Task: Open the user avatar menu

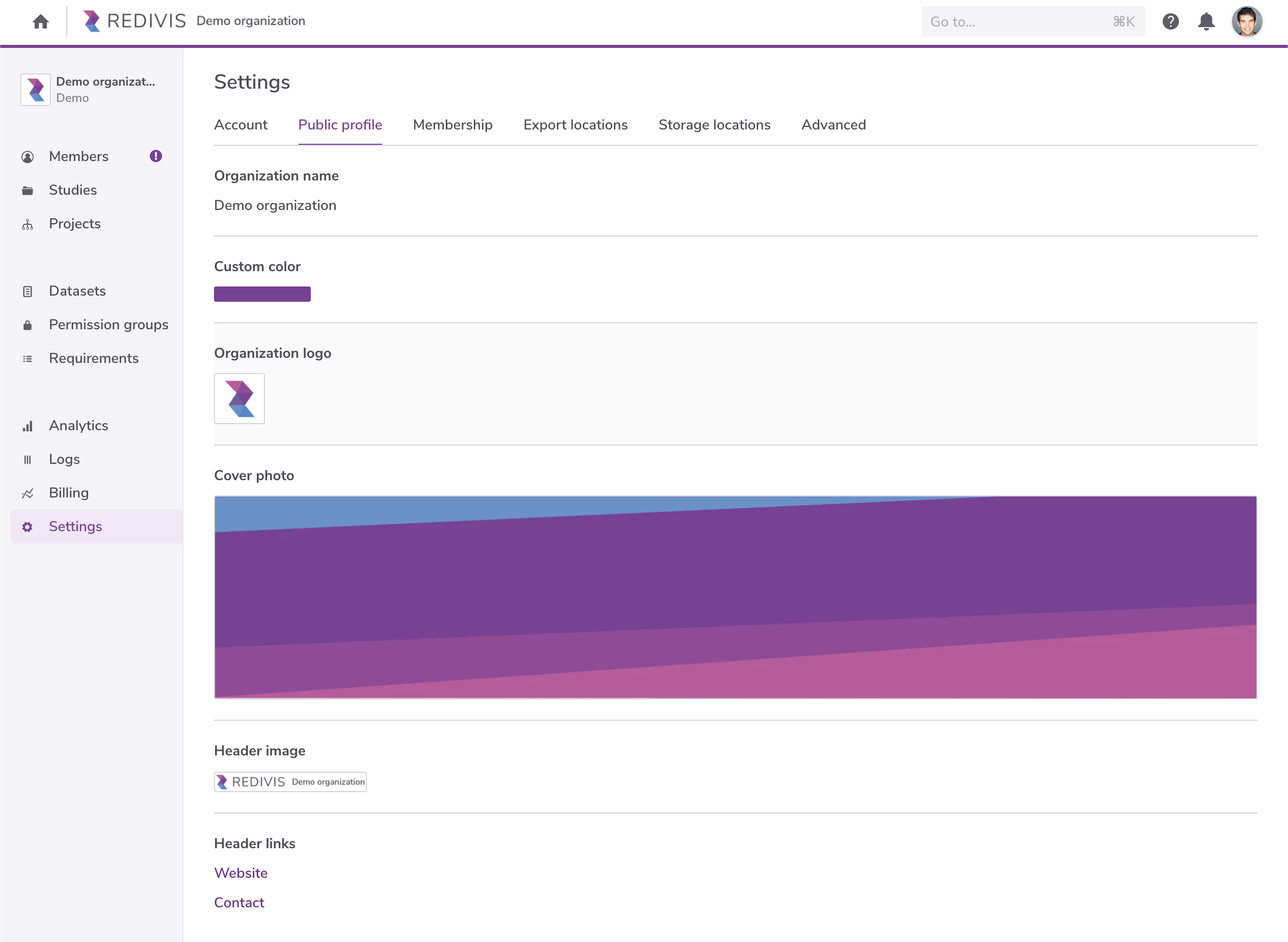Action: (1247, 22)
